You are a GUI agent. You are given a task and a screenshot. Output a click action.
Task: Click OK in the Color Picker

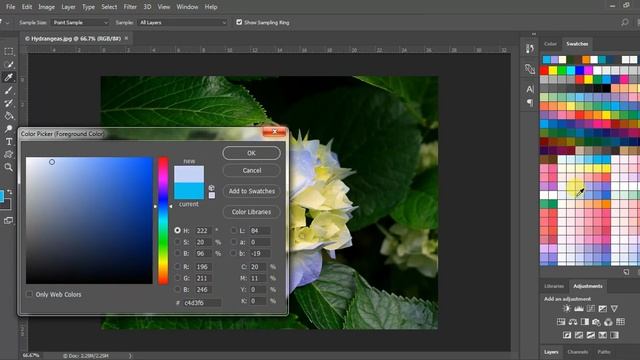coord(251,153)
